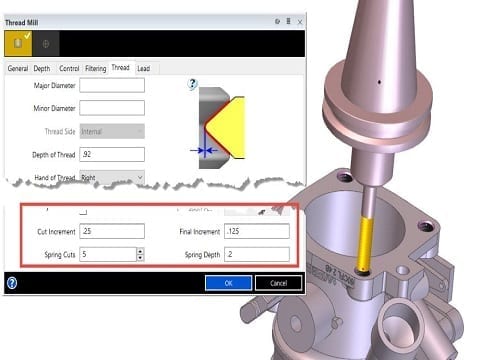Click the Cancel button
Image resolution: width=480 pixels, height=360 pixels.
(x=279, y=283)
